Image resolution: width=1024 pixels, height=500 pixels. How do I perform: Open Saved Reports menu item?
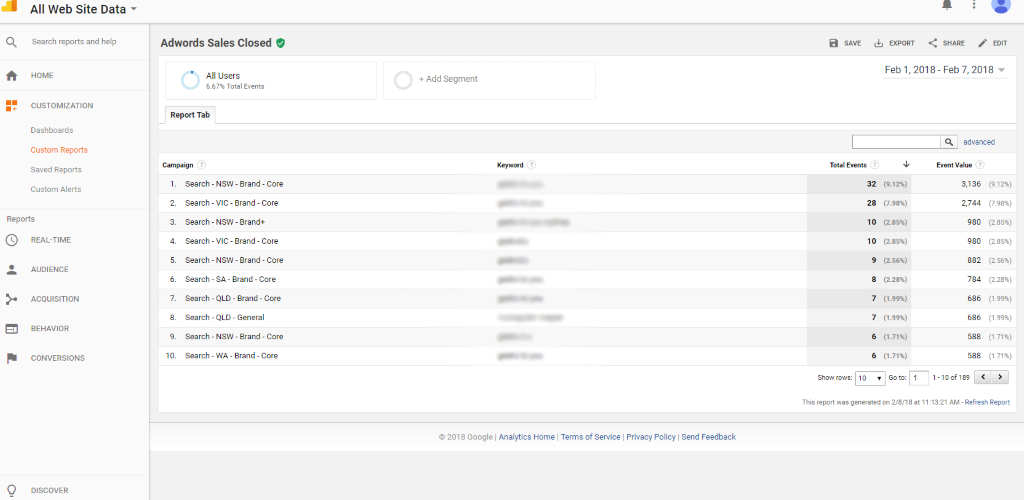pos(56,170)
